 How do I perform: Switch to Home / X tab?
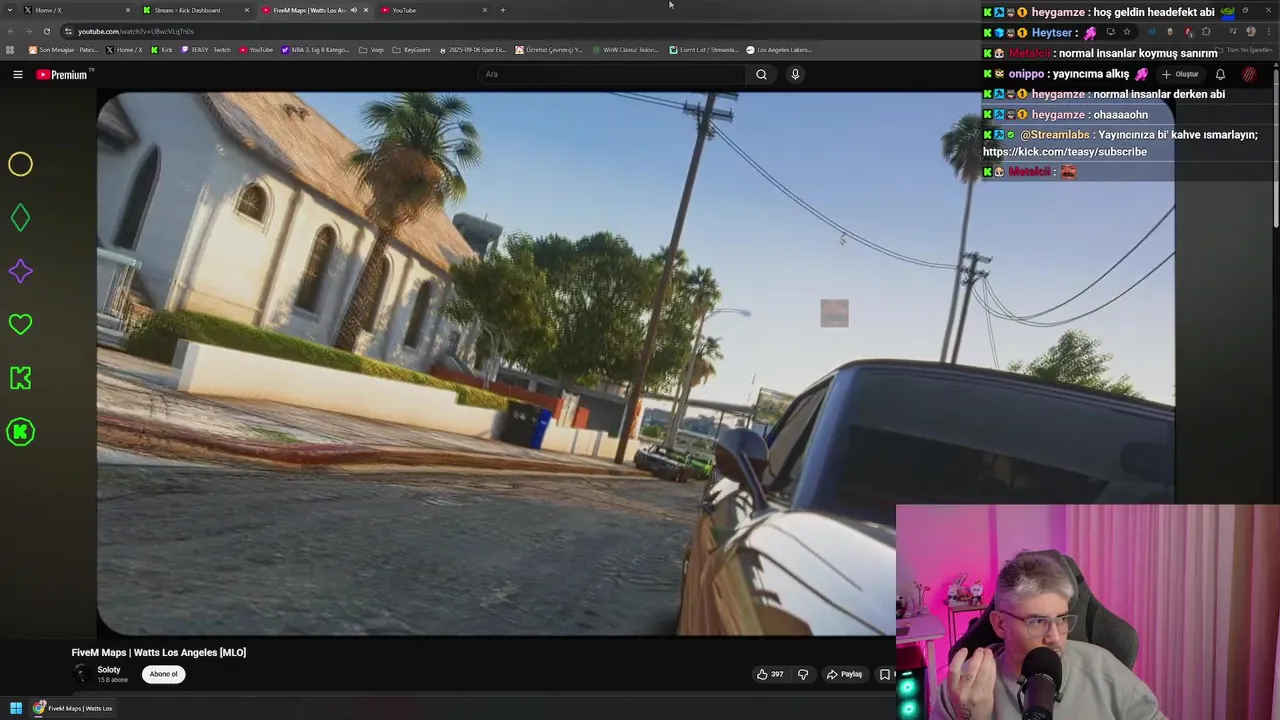(75, 10)
